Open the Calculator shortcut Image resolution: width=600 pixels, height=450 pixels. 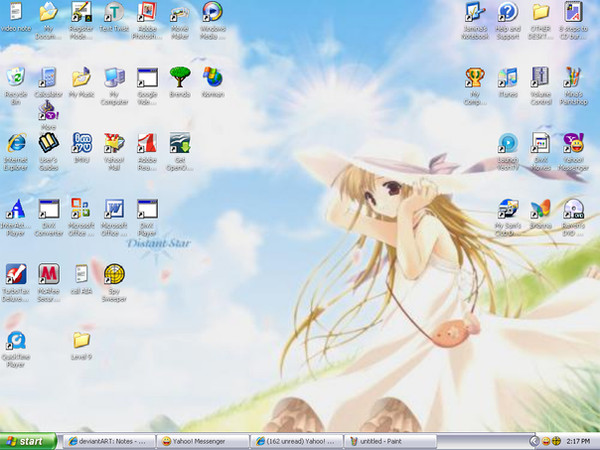pyautogui.click(x=48, y=78)
